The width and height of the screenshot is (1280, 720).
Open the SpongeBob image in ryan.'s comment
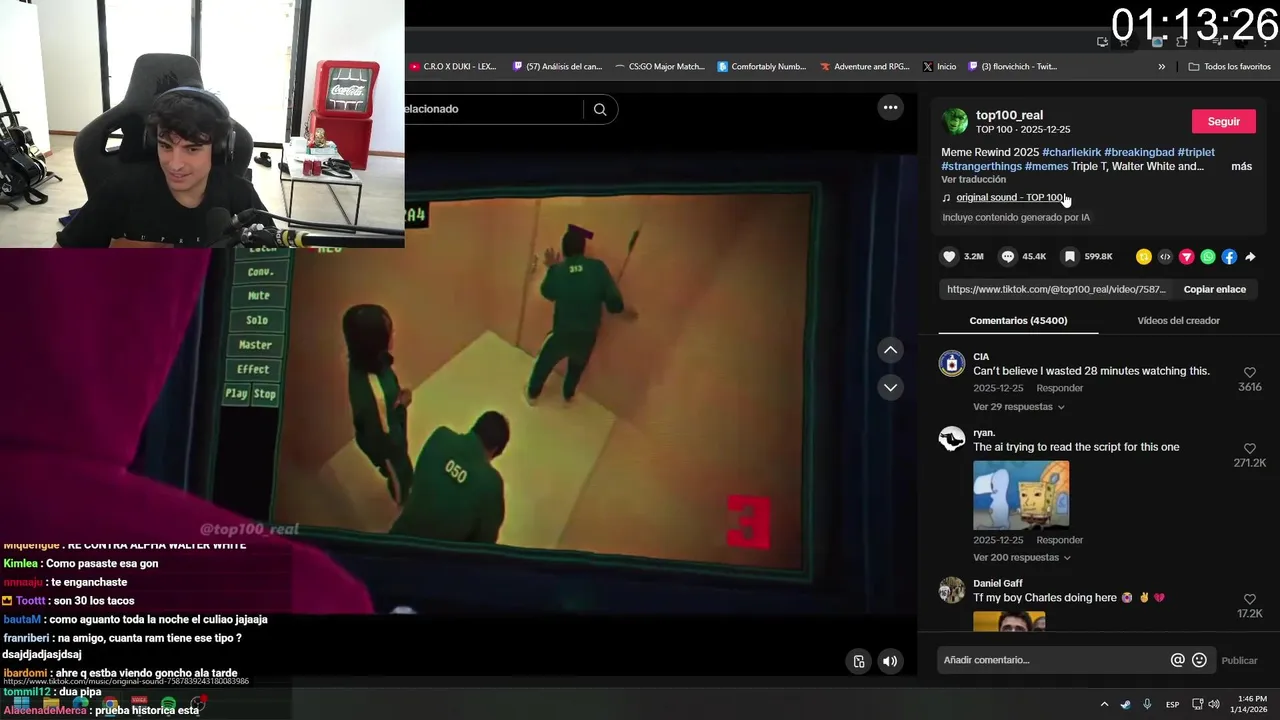(1021, 495)
